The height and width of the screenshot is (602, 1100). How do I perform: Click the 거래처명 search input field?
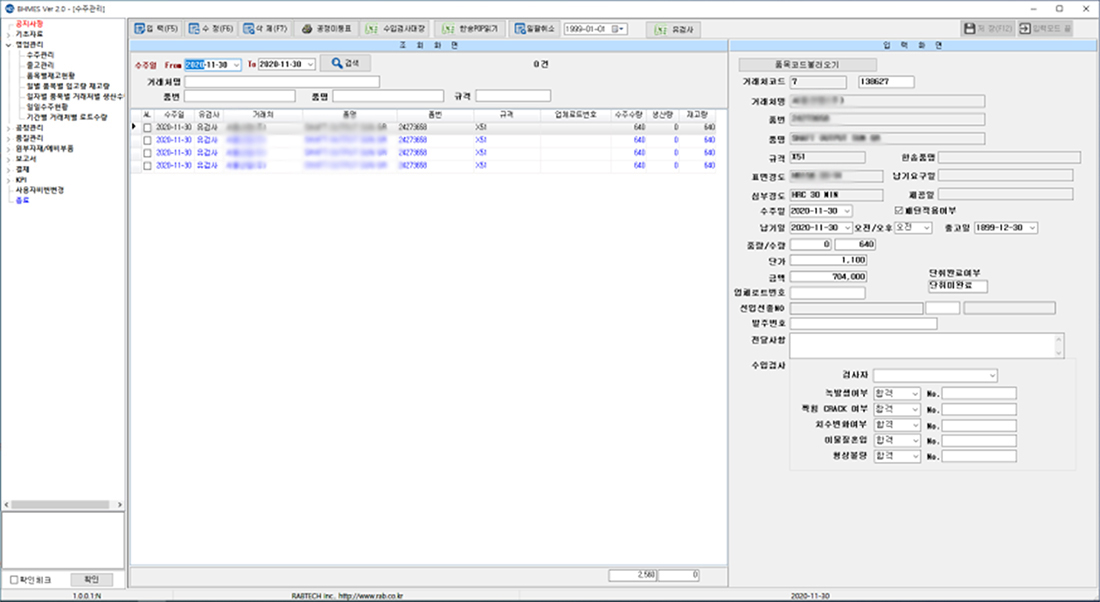point(282,82)
